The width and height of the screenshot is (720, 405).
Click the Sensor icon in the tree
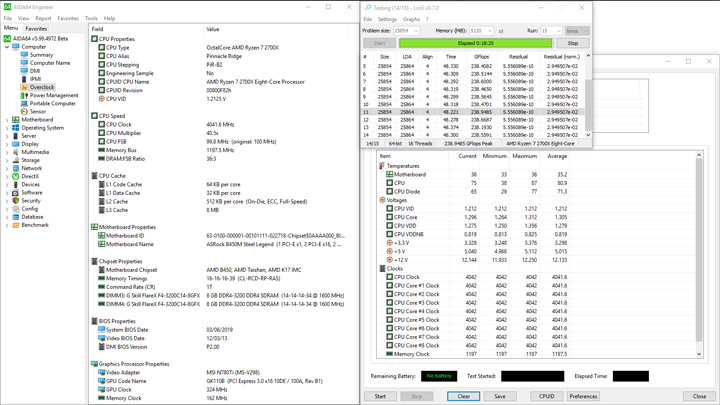point(24,112)
